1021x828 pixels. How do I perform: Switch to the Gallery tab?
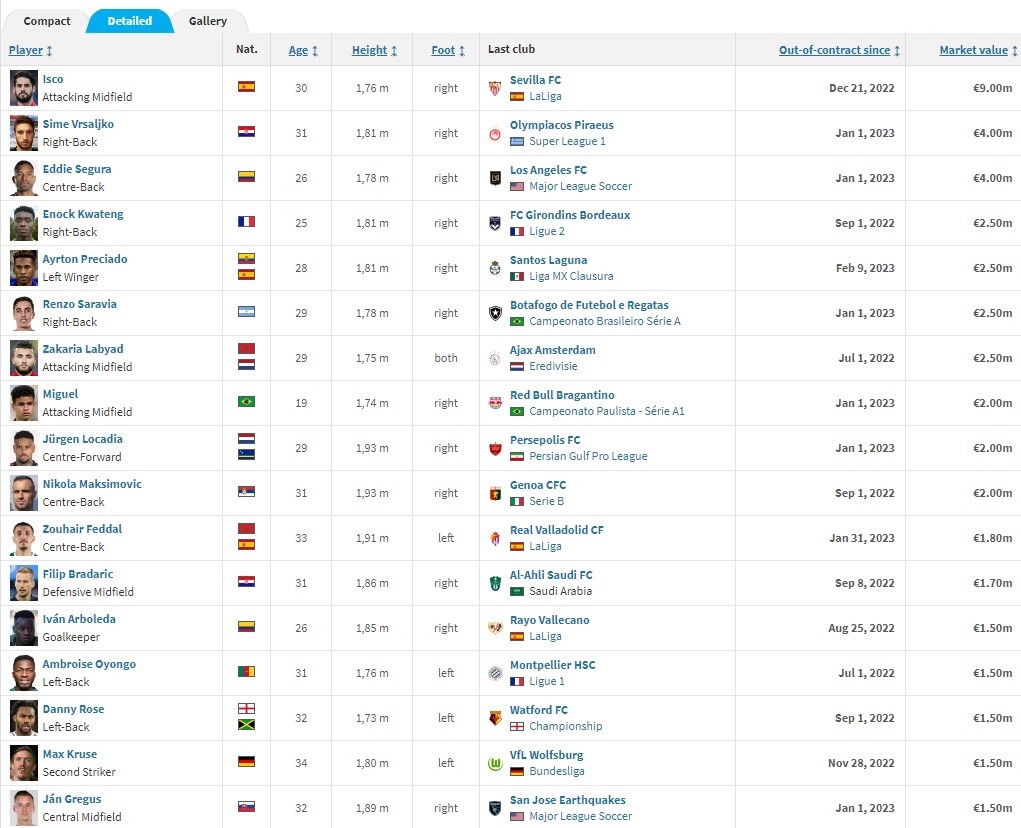[x=208, y=21]
